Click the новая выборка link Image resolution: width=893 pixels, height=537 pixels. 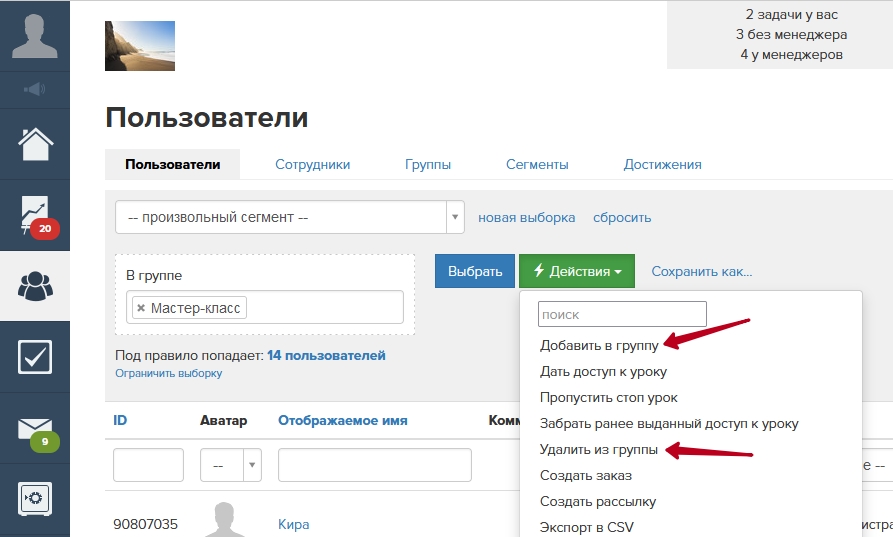pyautogui.click(x=526, y=217)
